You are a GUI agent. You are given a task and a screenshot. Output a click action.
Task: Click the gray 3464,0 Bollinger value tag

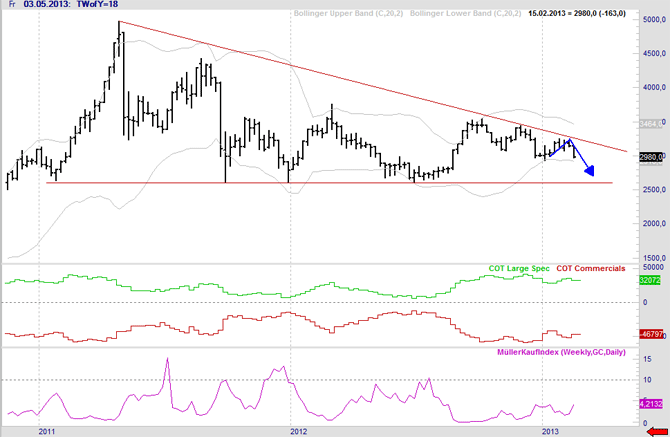point(651,124)
